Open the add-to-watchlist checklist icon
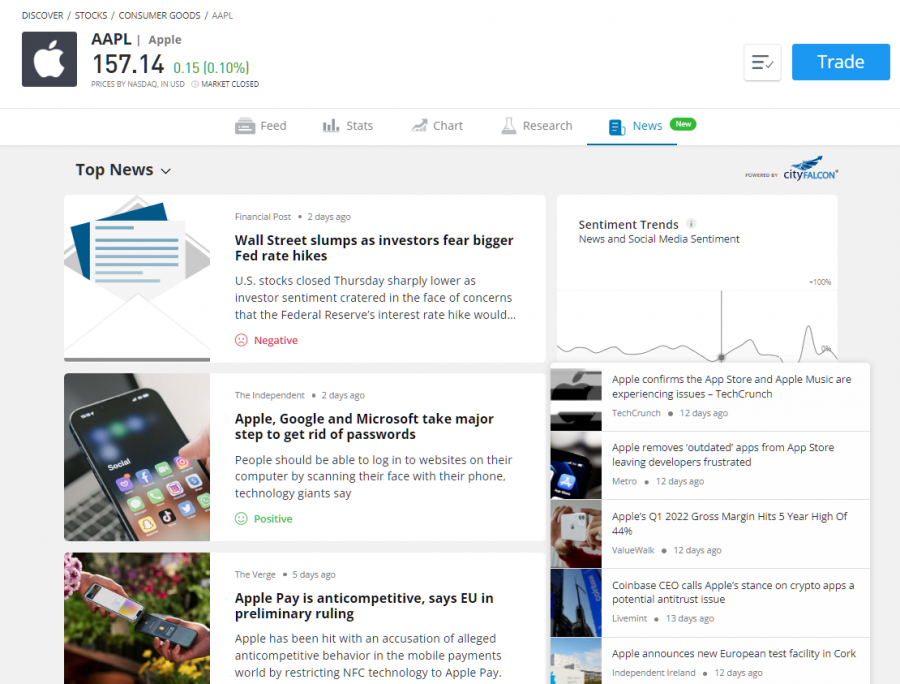The image size is (900, 684). 762,62
